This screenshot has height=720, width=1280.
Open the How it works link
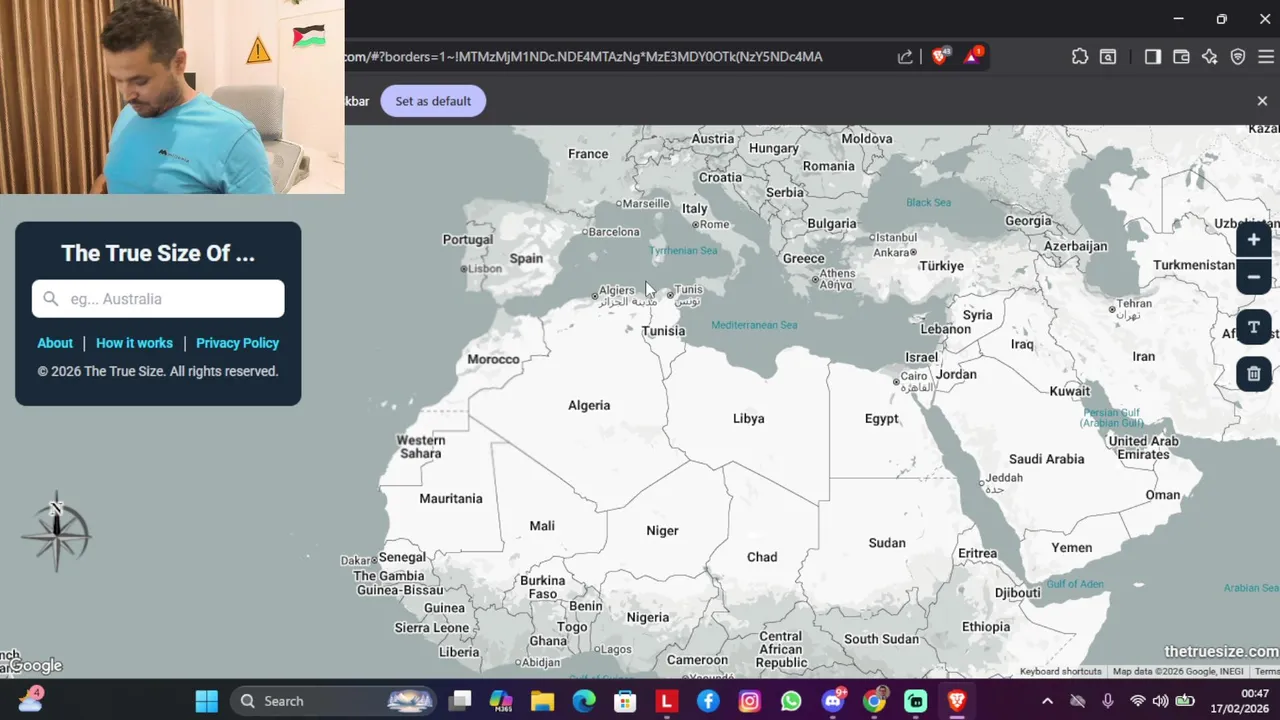coord(134,343)
